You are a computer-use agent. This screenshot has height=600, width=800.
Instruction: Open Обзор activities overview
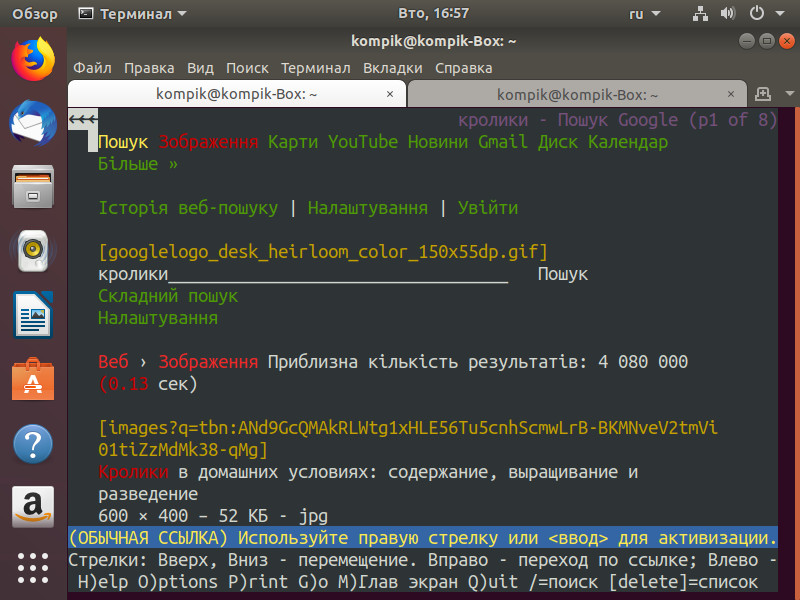[x=35, y=14]
